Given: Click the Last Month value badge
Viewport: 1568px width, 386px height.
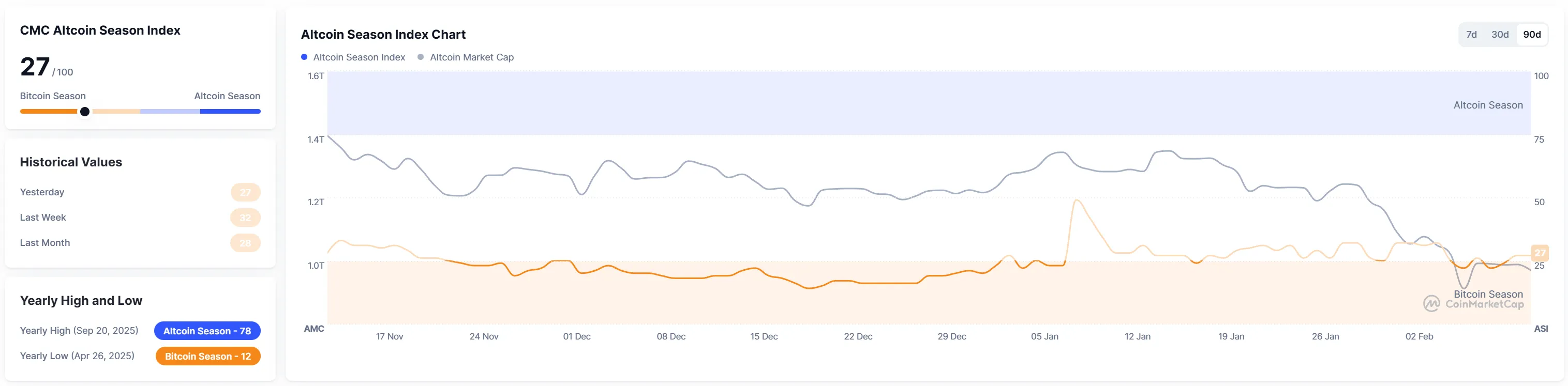Looking at the screenshot, I should point(245,243).
